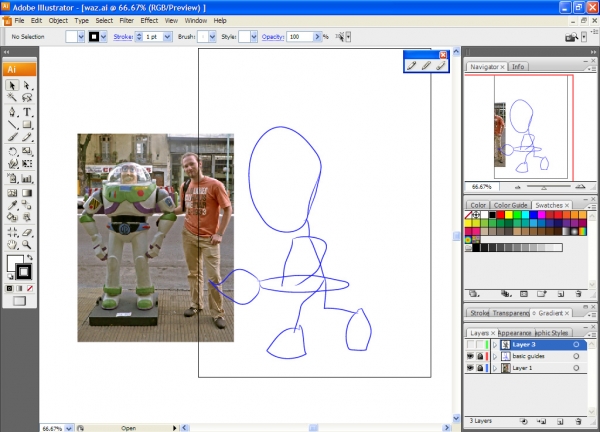Swap fill and stroke colors
Screen dimensions: 600x432
point(30,257)
